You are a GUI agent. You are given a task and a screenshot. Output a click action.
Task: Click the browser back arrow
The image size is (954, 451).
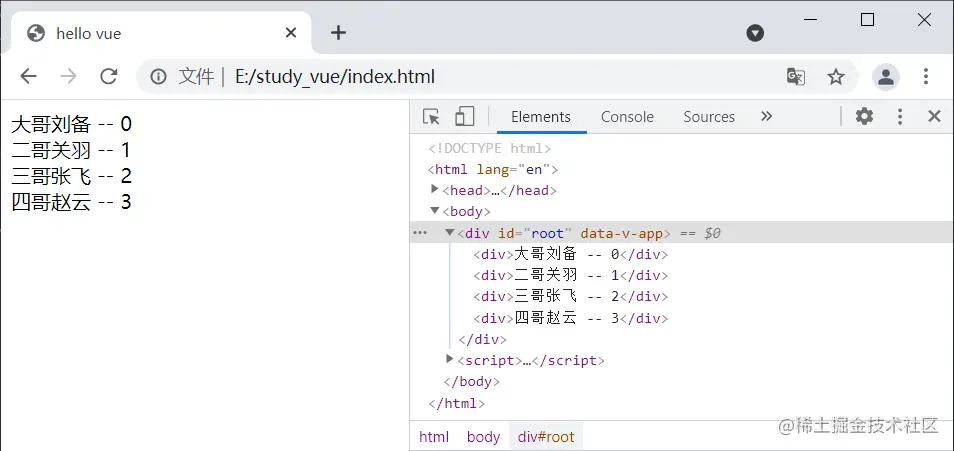tap(29, 76)
